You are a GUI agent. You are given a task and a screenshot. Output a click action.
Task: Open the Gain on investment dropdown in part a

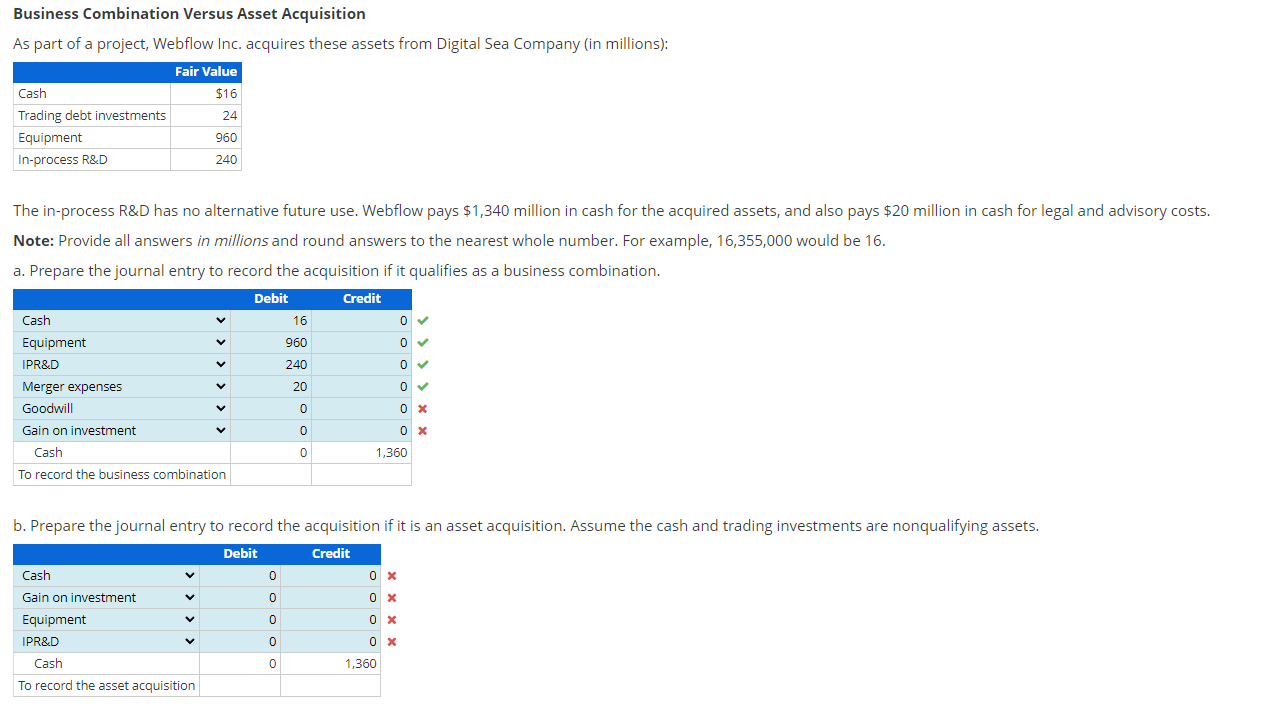(x=122, y=431)
